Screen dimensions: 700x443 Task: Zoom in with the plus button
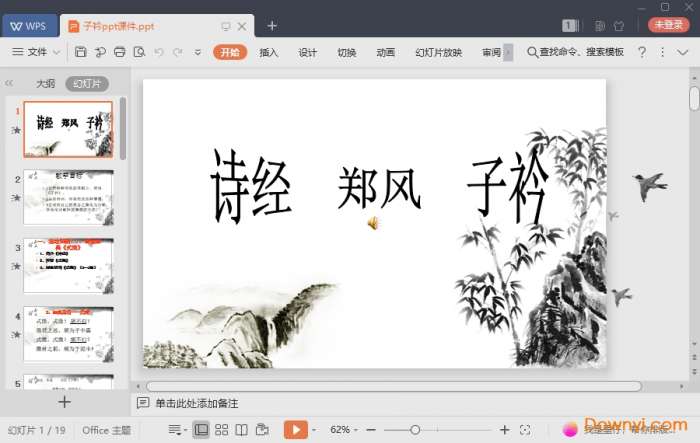click(504, 430)
